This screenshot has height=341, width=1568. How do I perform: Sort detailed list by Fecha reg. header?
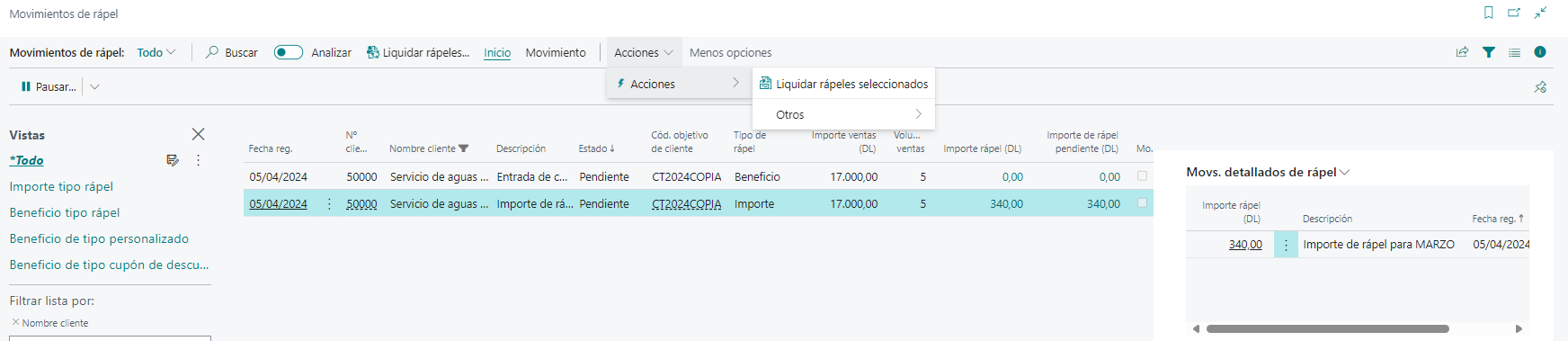coord(1498,219)
